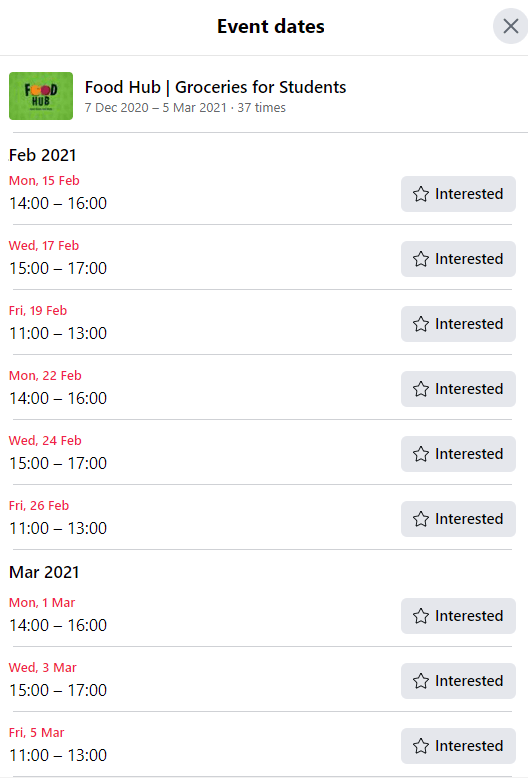The width and height of the screenshot is (528, 778).
Task: Close the Event dates dialog
Action: tap(511, 26)
